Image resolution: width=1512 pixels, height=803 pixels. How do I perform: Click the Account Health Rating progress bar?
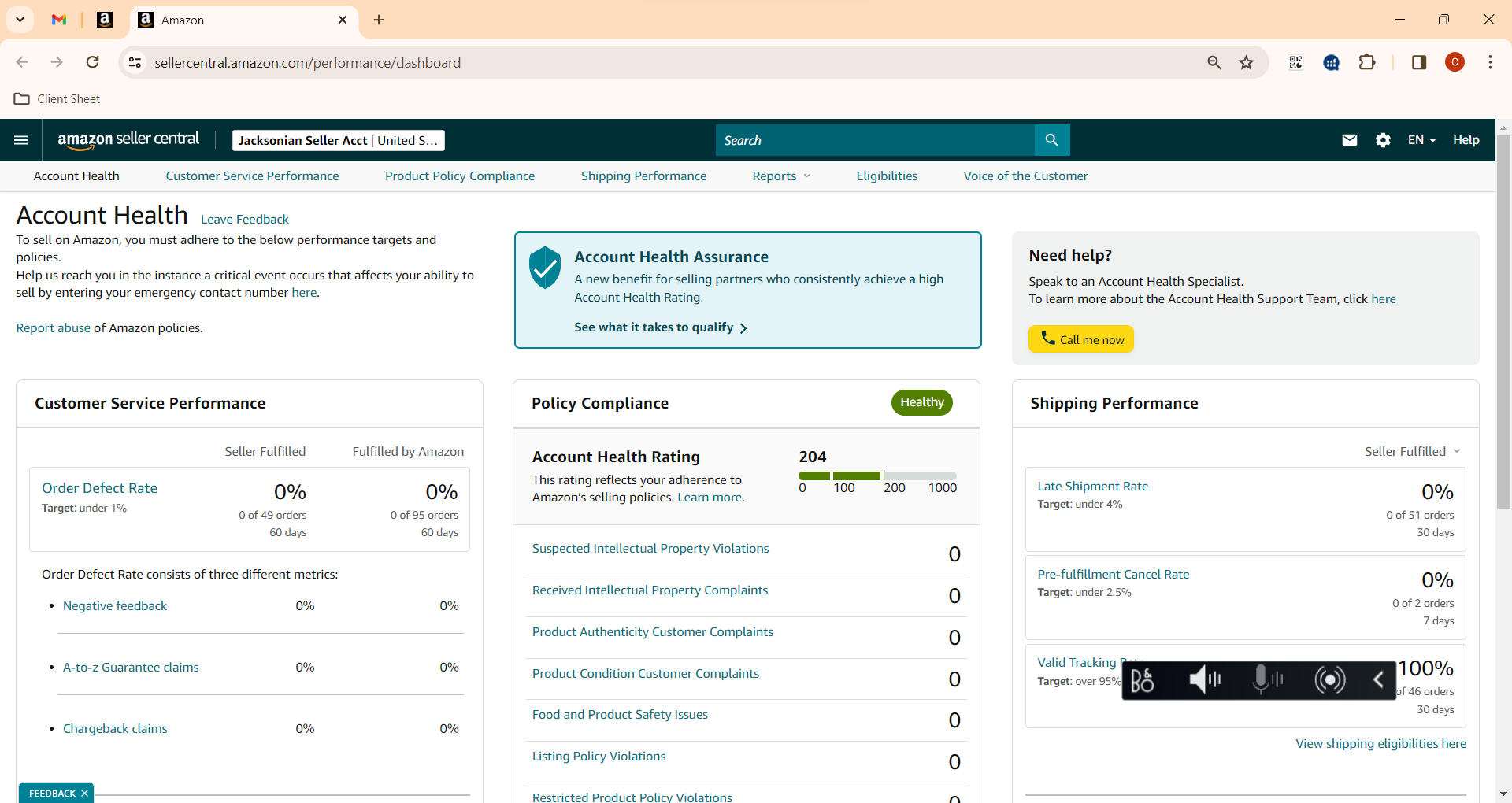pos(877,476)
